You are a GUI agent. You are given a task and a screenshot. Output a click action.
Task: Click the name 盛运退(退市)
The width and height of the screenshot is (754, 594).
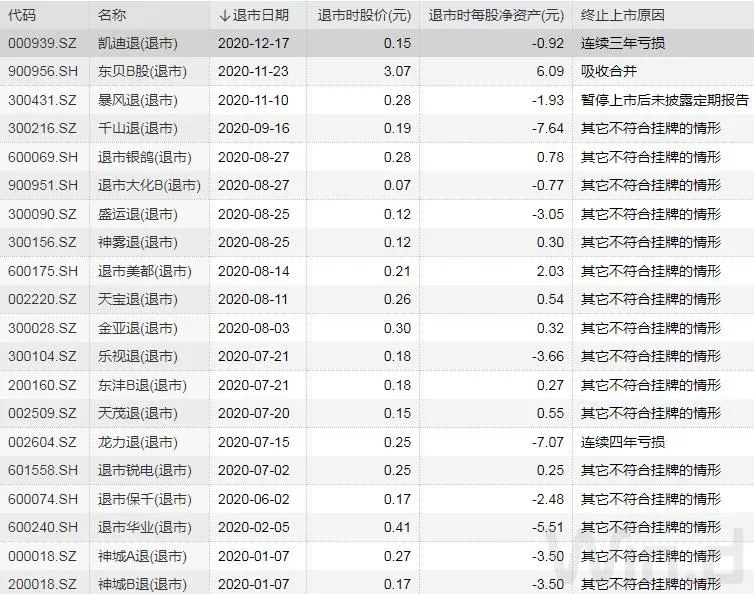(138, 214)
